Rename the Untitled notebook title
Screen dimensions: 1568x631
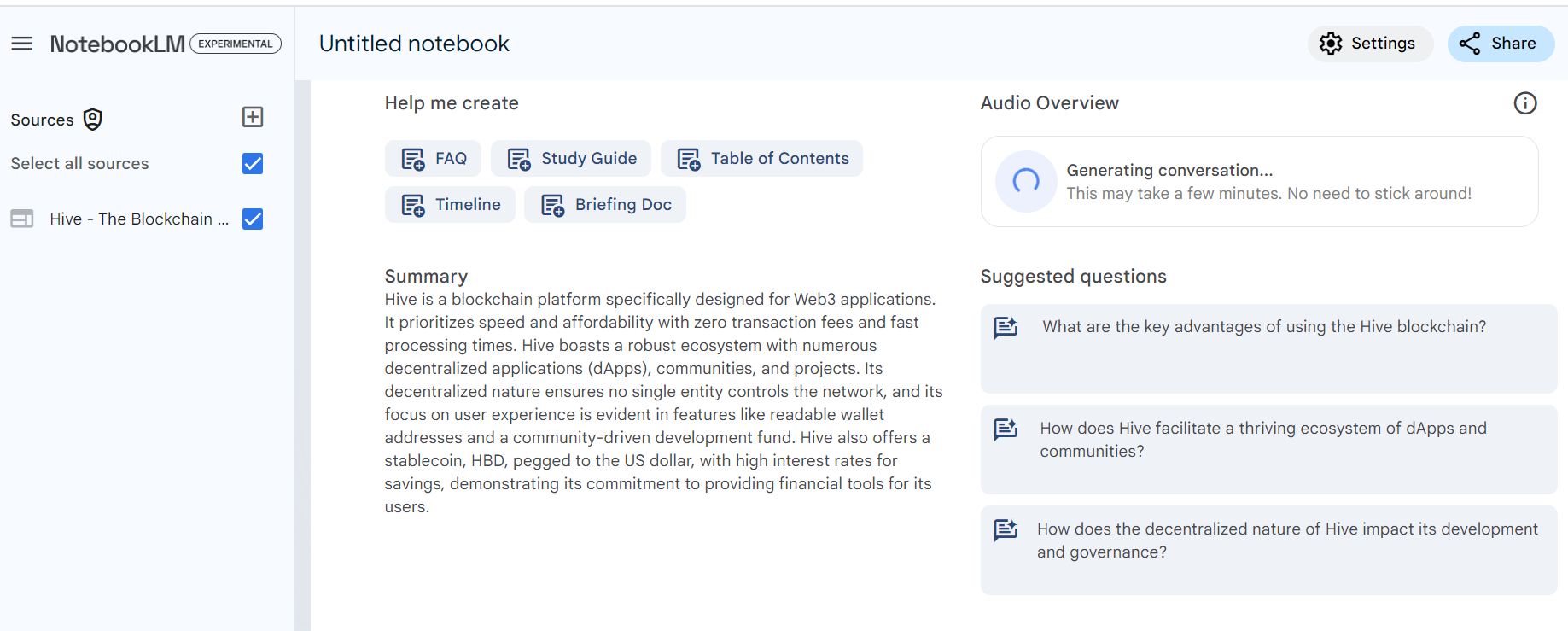coord(414,44)
